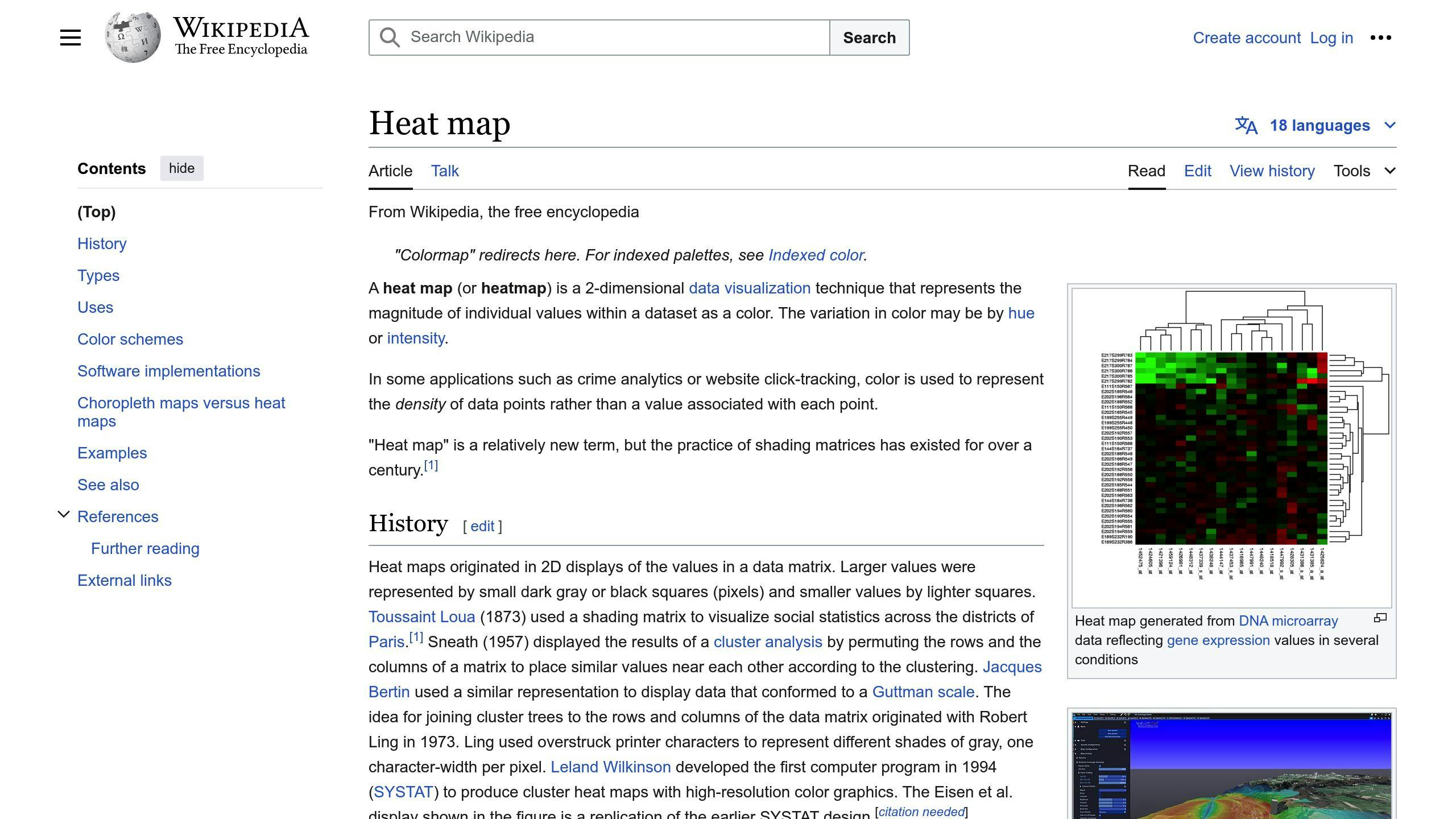Click the Log in link

1332,37
